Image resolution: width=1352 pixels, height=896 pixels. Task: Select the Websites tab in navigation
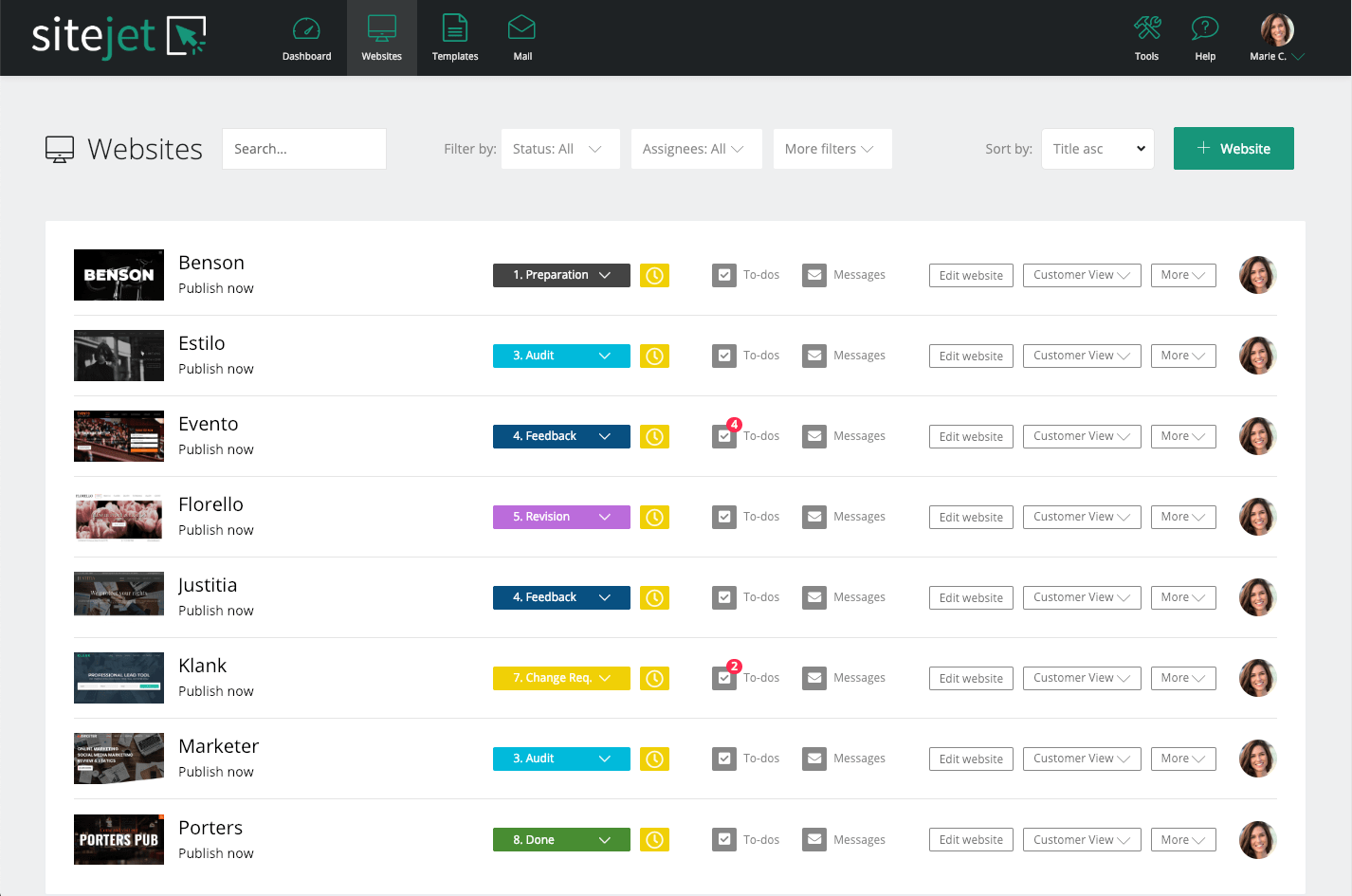tap(381, 38)
